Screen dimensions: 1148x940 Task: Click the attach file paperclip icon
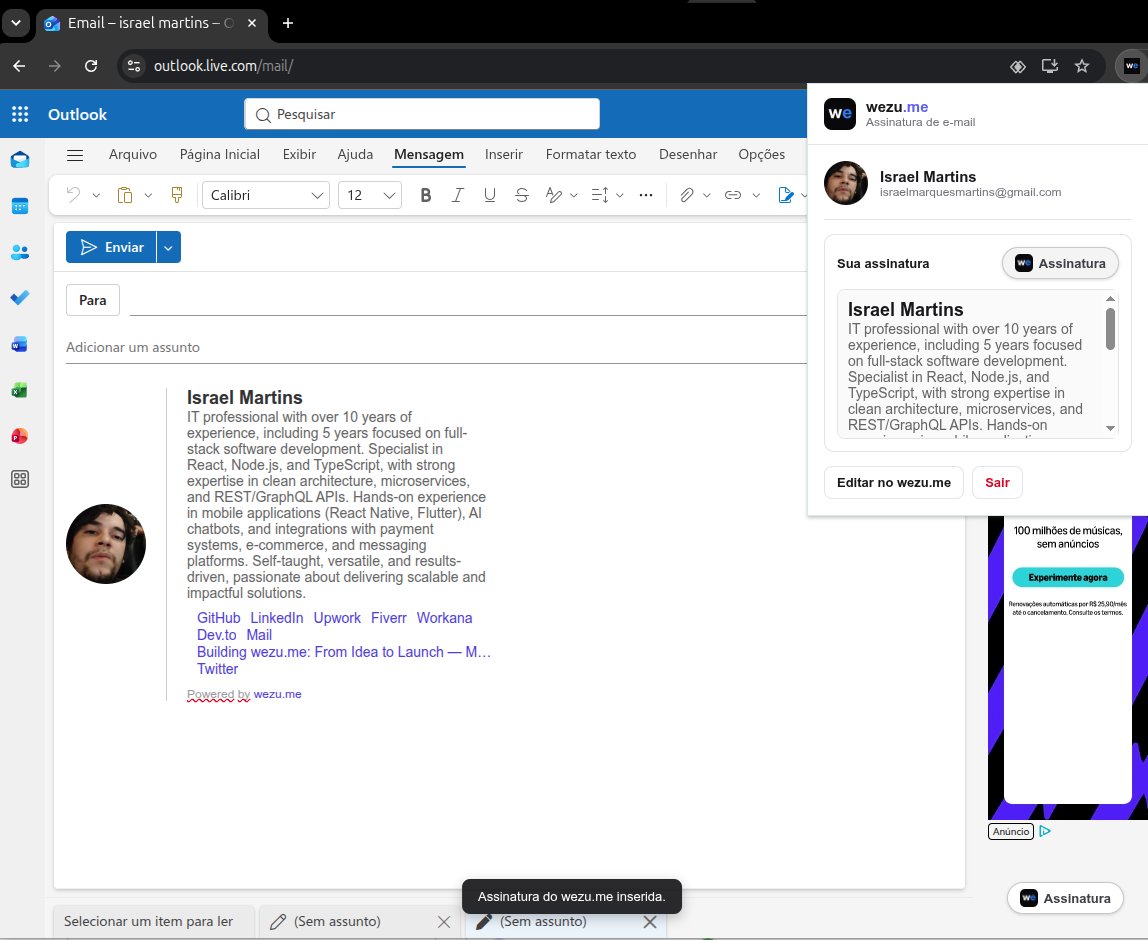(687, 195)
